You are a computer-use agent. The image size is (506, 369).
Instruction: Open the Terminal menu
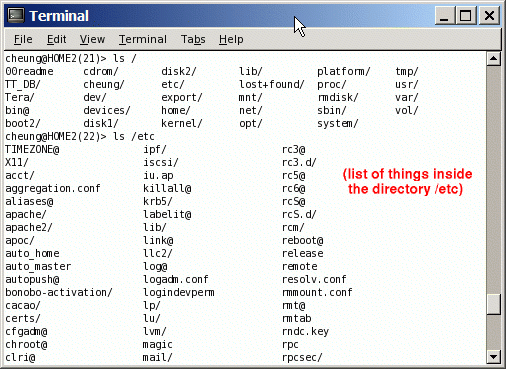143,39
